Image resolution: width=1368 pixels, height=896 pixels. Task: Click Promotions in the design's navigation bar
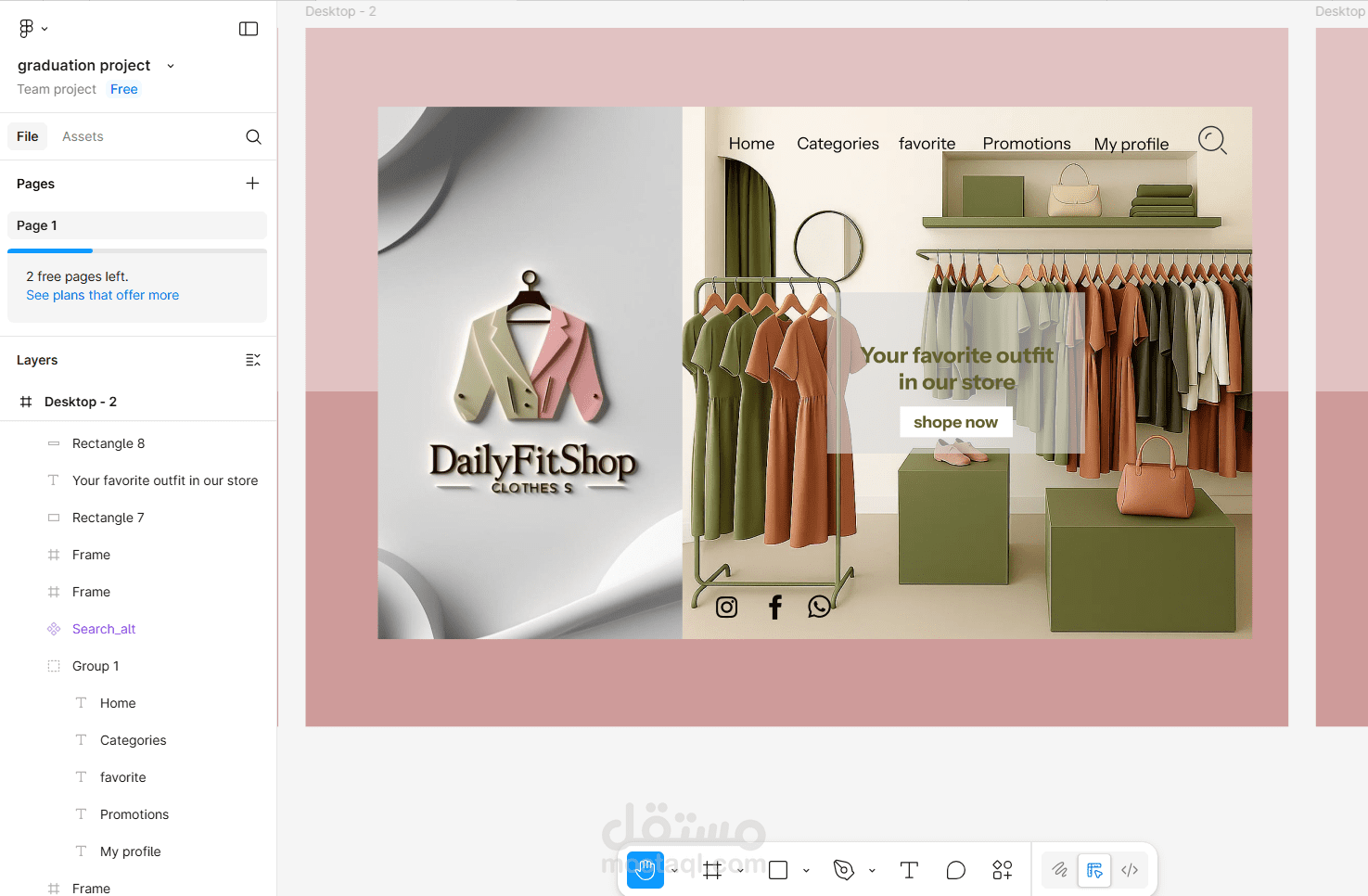[1027, 144]
